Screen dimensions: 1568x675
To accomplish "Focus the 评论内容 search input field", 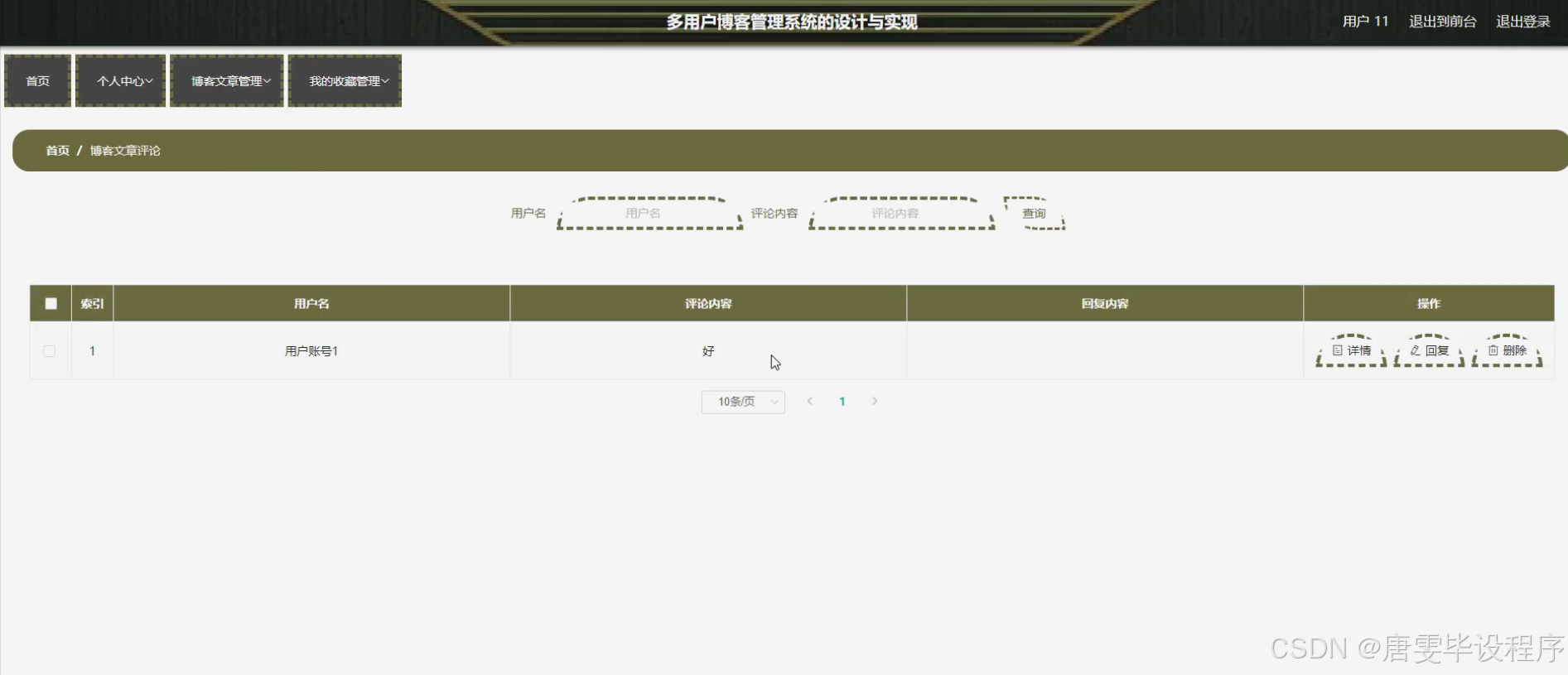I will 901,213.
